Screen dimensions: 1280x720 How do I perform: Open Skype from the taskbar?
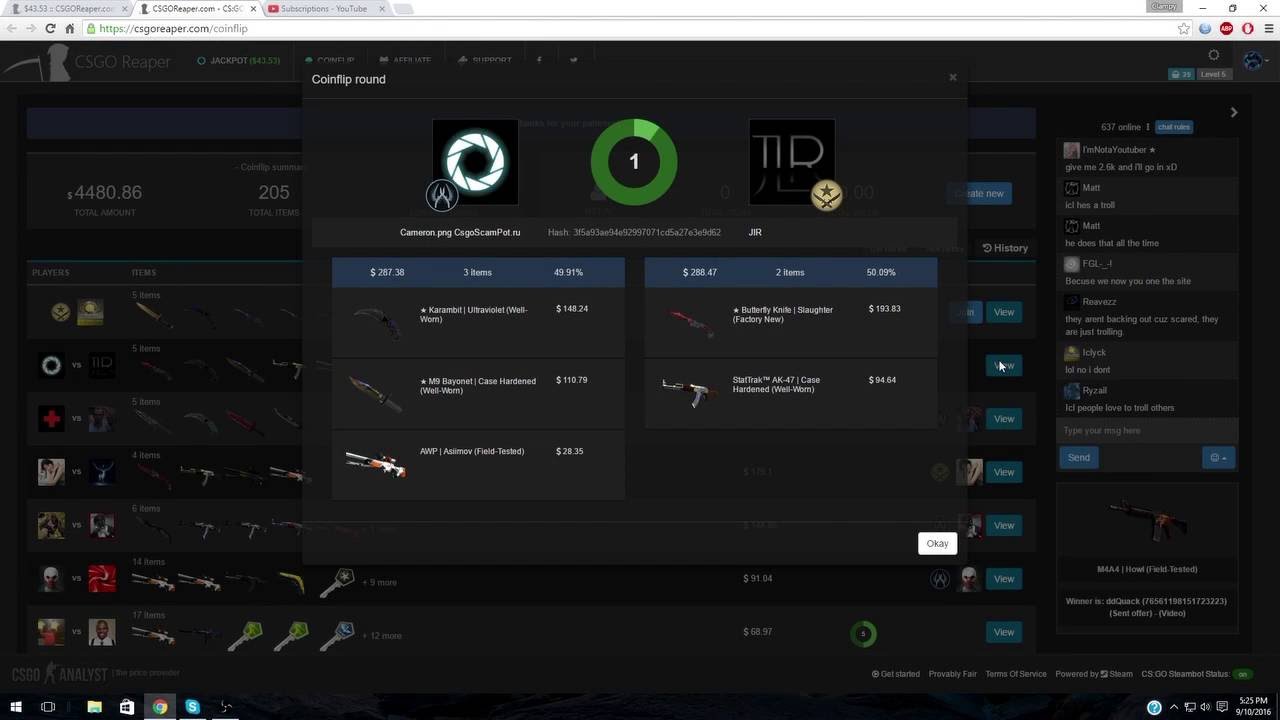tap(192, 707)
